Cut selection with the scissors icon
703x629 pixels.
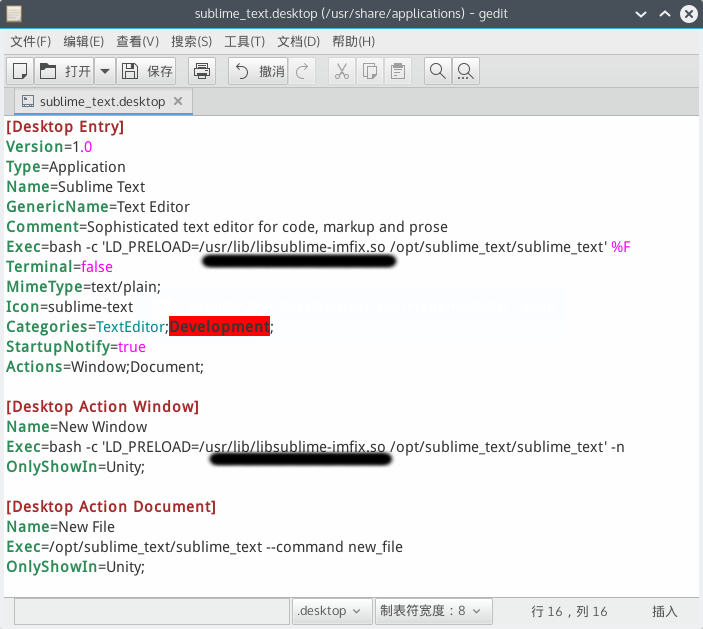342,71
